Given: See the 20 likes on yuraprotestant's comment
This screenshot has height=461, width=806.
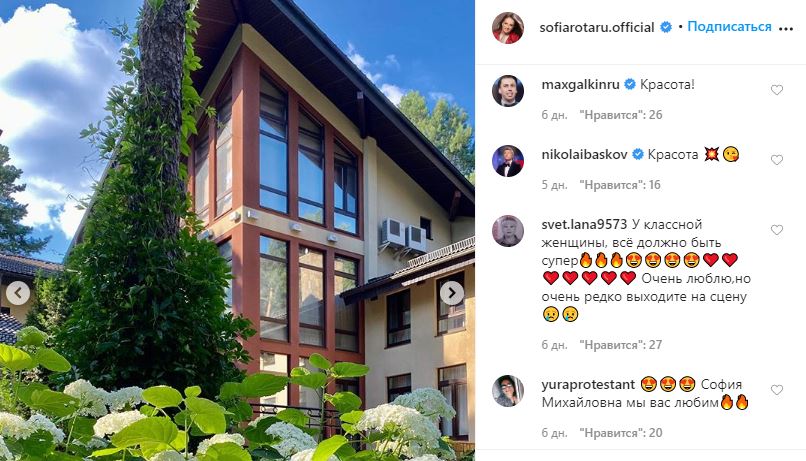Looking at the screenshot, I should [621, 433].
